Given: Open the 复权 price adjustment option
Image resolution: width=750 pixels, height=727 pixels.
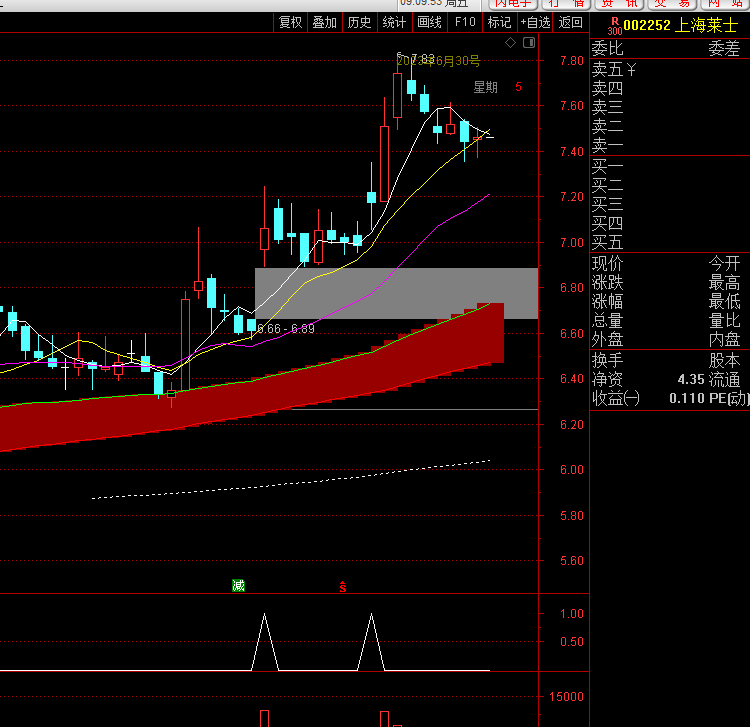Looking at the screenshot, I should (290, 22).
